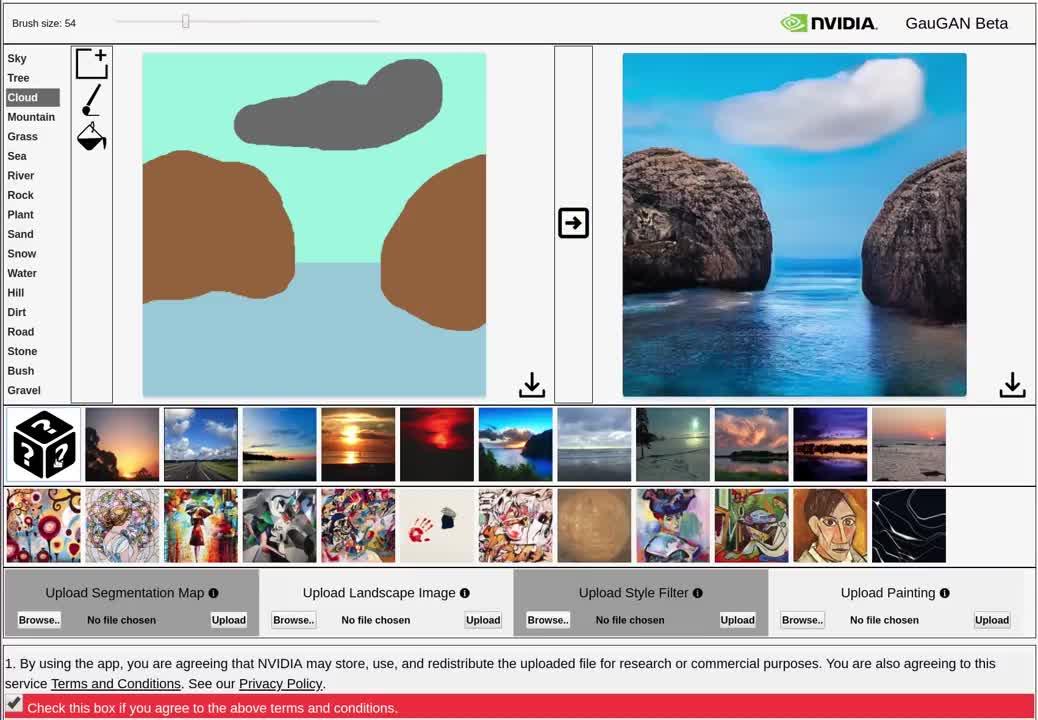This screenshot has width=1038, height=720.
Task: Click the random dice style icon
Action: 44,445
